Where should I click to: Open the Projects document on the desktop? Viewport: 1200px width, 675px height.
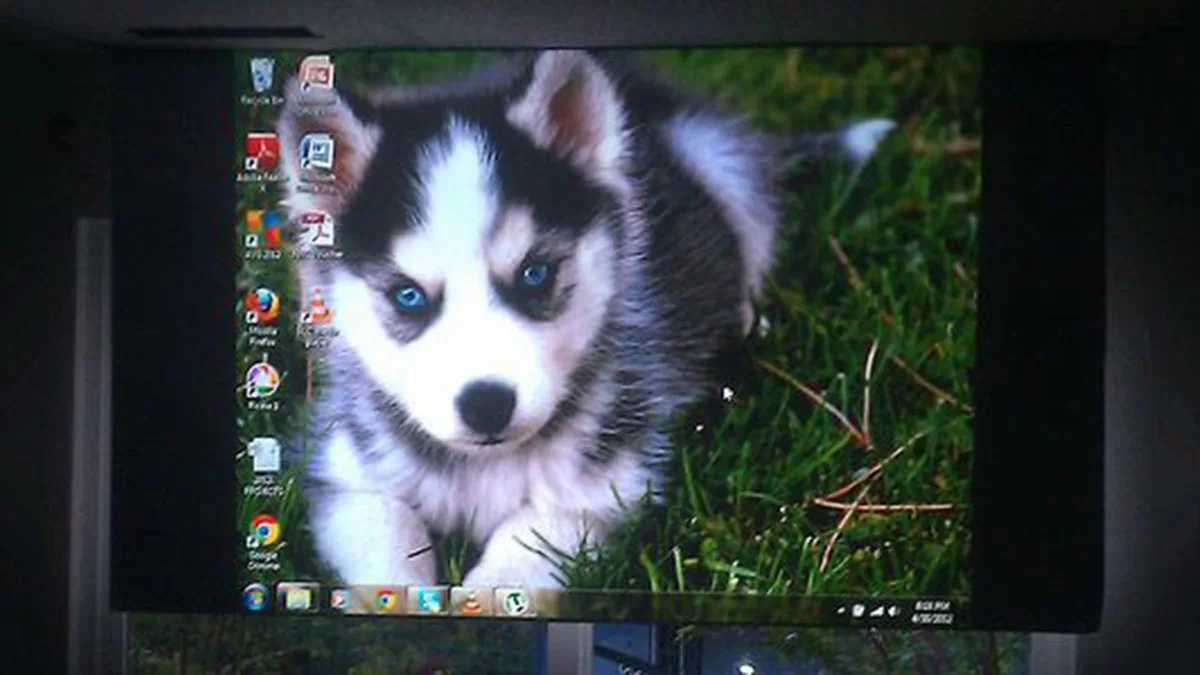[x=264, y=457]
